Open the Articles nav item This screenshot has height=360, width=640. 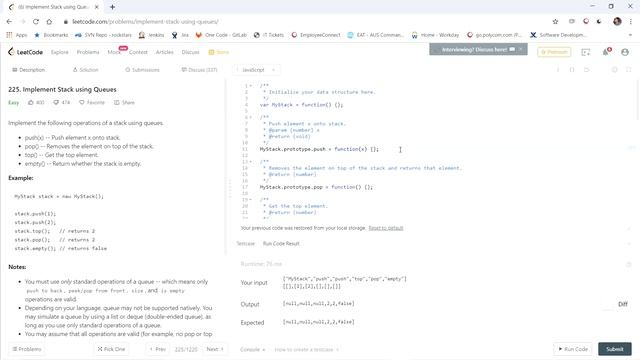tap(164, 52)
